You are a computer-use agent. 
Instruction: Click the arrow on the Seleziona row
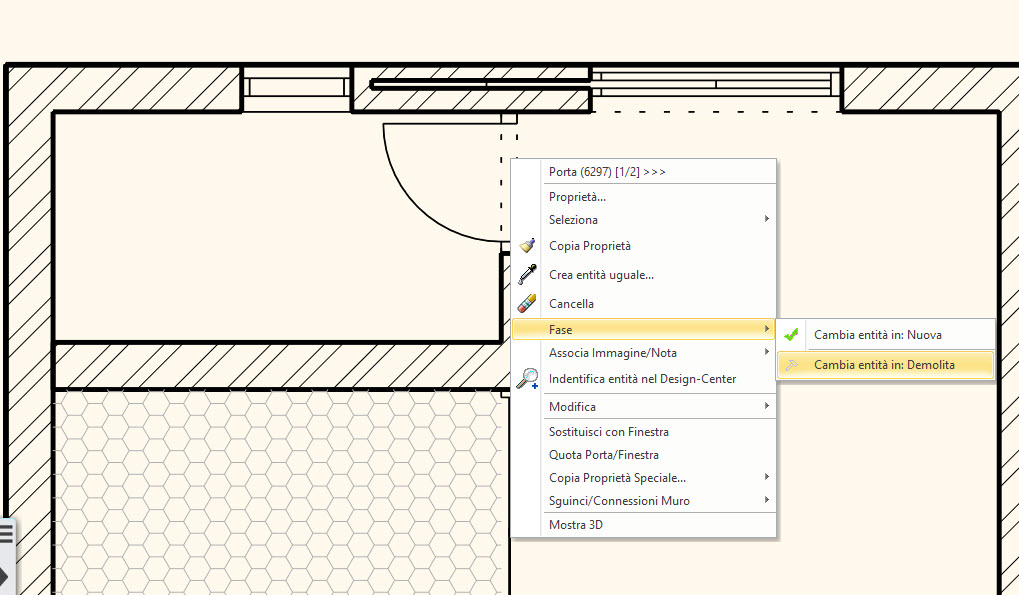point(767,219)
